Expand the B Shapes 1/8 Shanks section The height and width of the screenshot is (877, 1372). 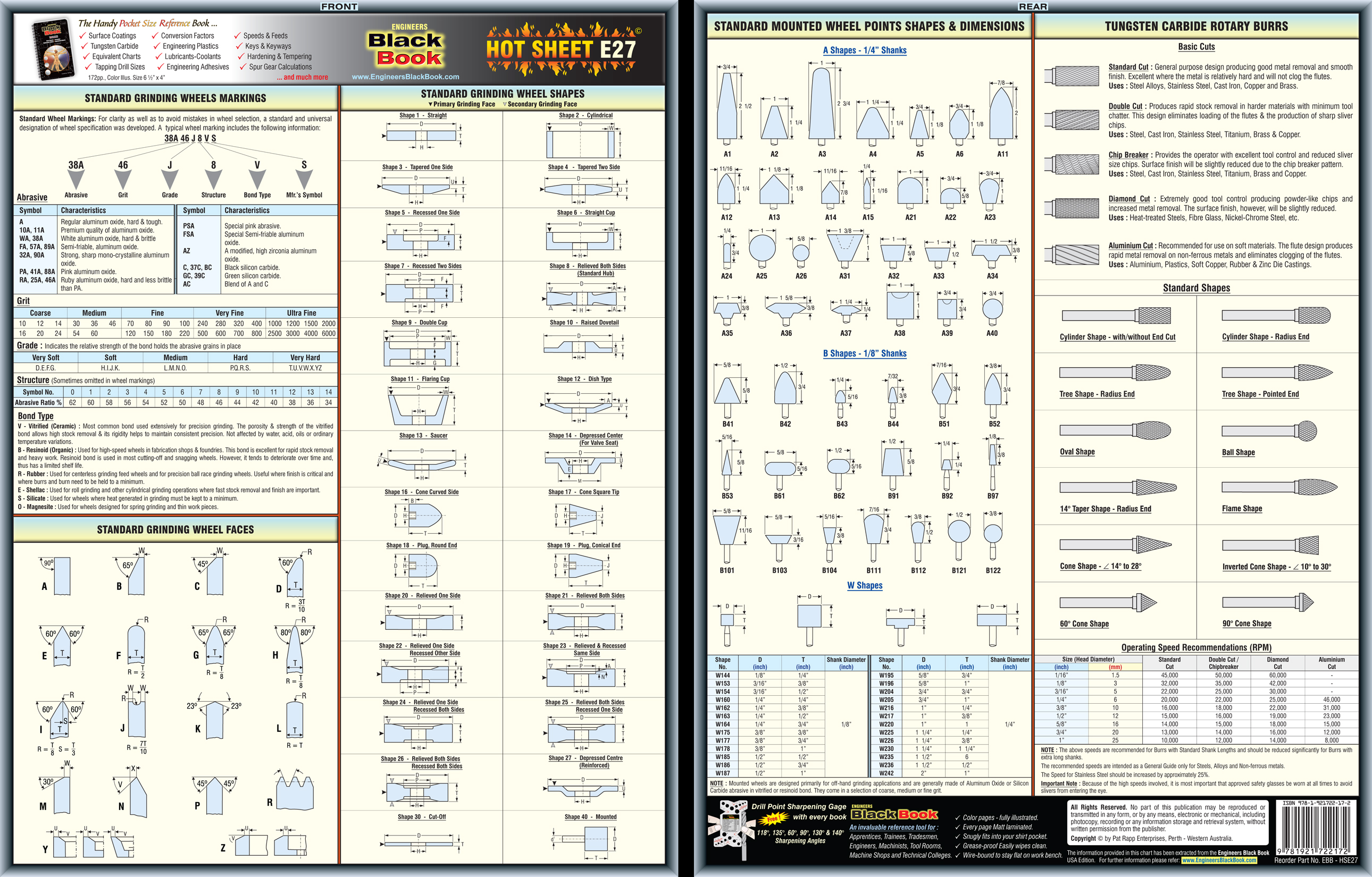[867, 355]
